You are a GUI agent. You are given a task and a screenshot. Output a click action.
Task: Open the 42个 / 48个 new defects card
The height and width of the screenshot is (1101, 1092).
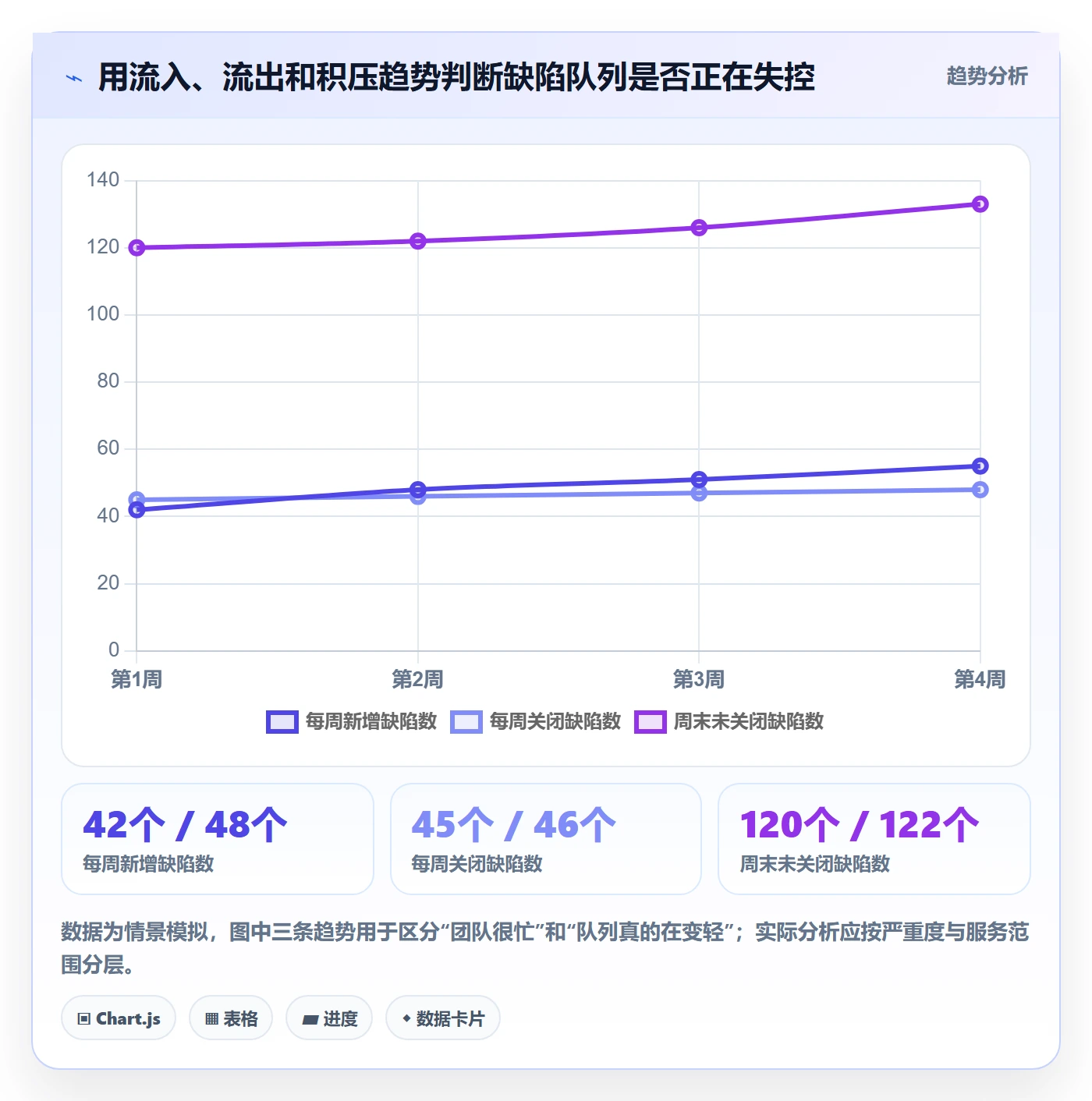tap(218, 839)
